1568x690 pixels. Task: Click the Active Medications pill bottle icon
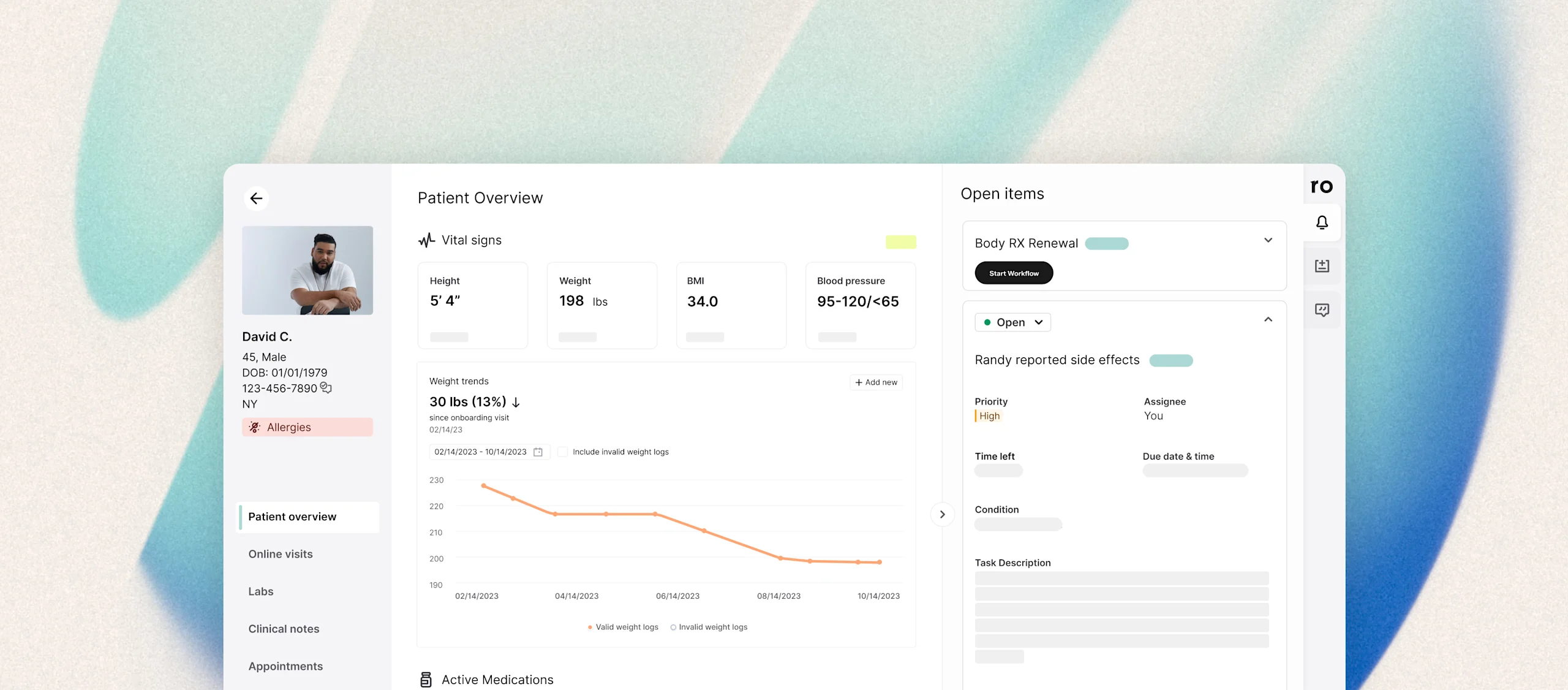click(426, 679)
